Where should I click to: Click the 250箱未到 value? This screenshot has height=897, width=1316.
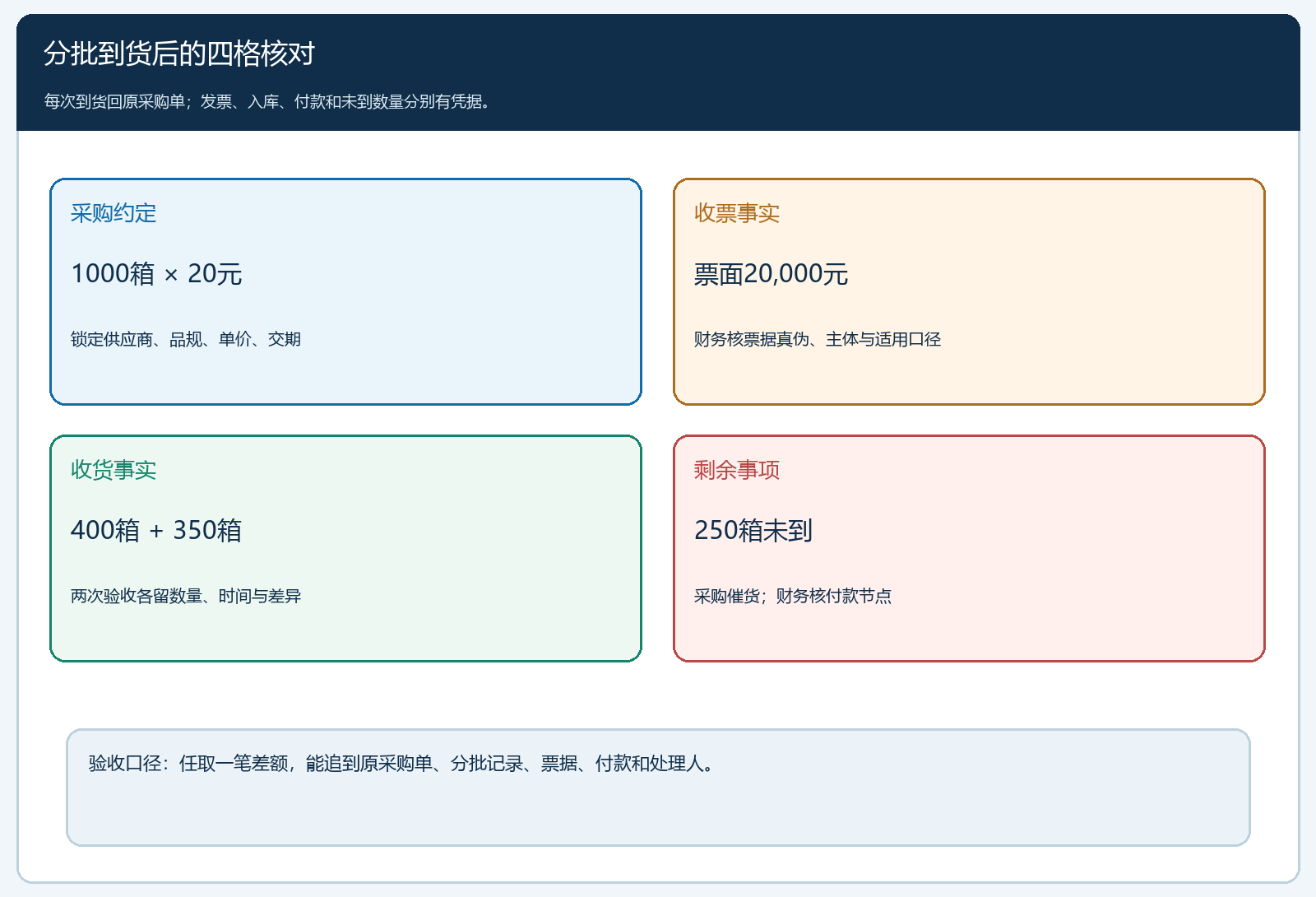tap(753, 530)
